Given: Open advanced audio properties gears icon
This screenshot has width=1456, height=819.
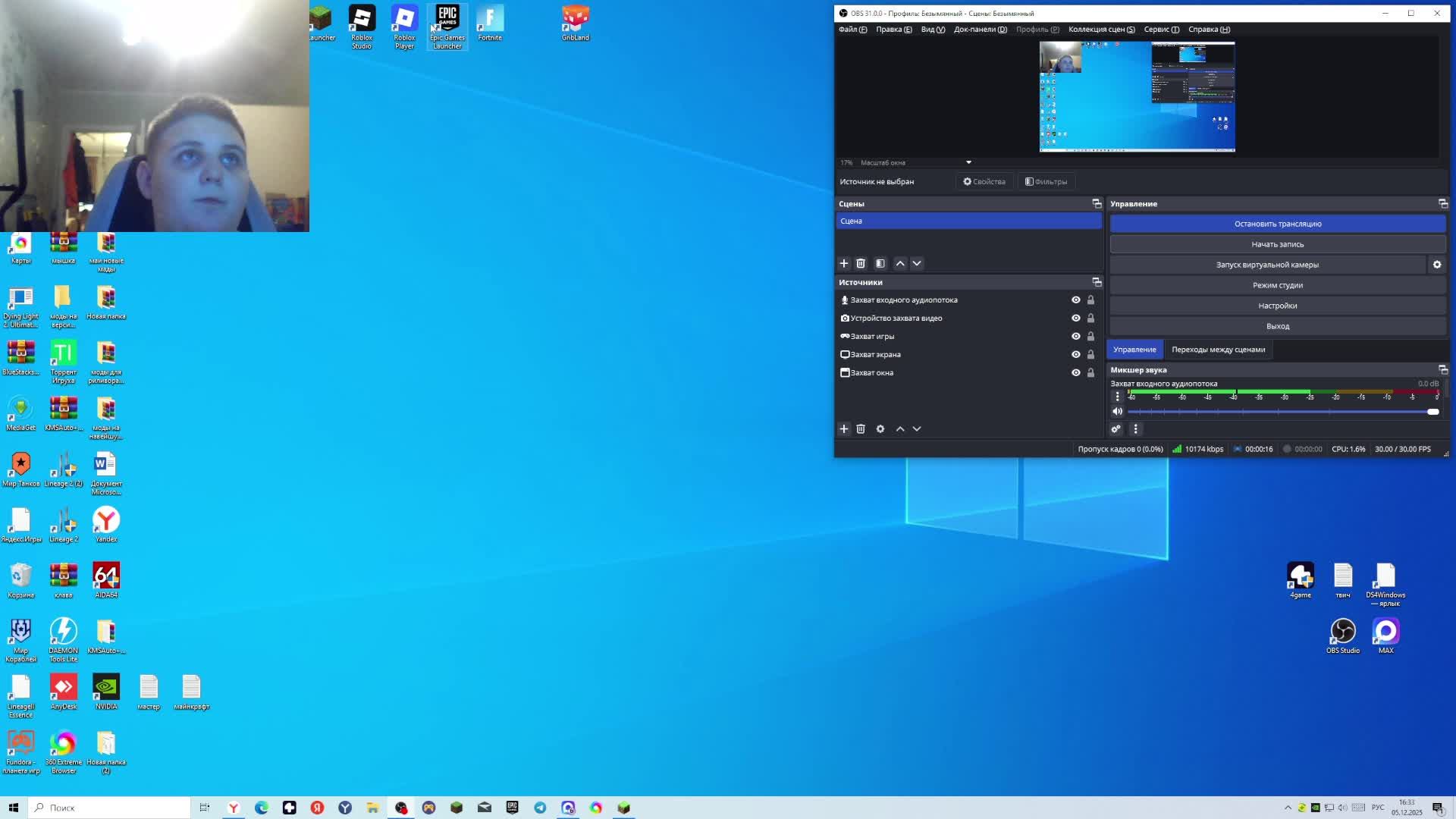Looking at the screenshot, I should [x=1116, y=429].
